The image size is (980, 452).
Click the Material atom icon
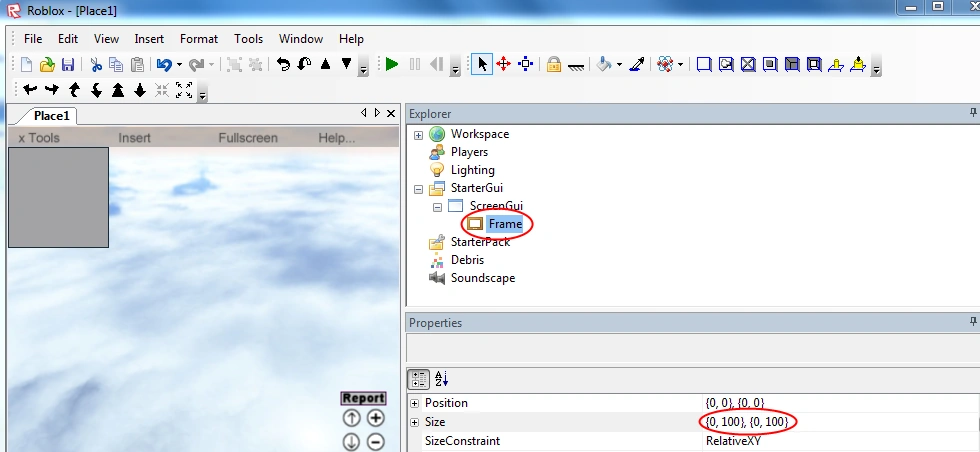[x=666, y=64]
